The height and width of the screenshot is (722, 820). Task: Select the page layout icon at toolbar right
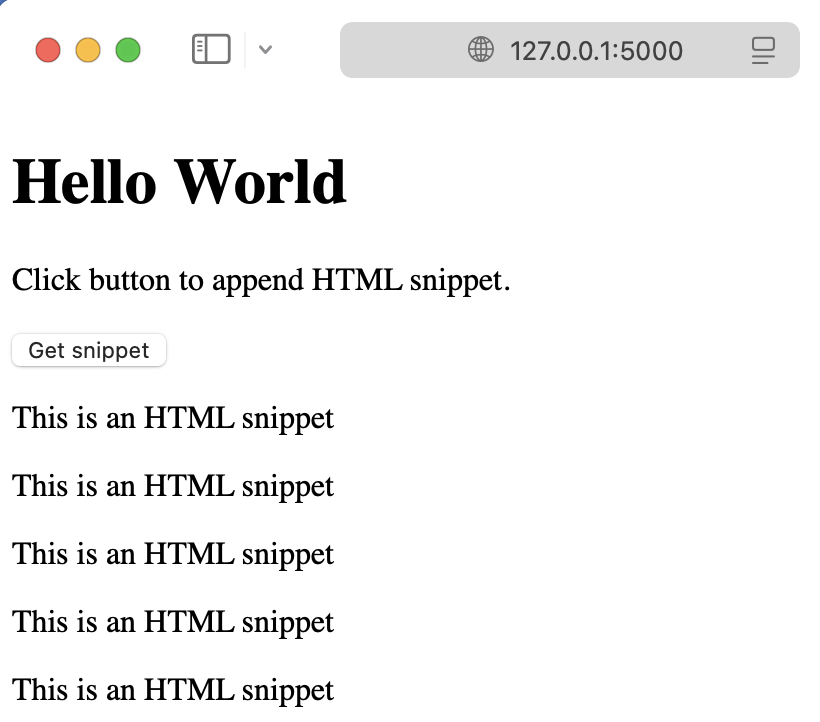pos(764,50)
